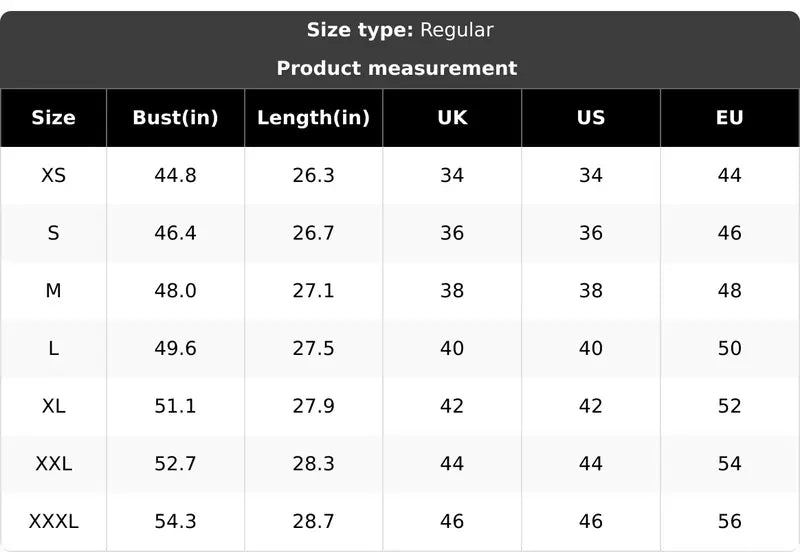Select the Length(in) column header
The height and width of the screenshot is (552, 800).
(x=313, y=118)
